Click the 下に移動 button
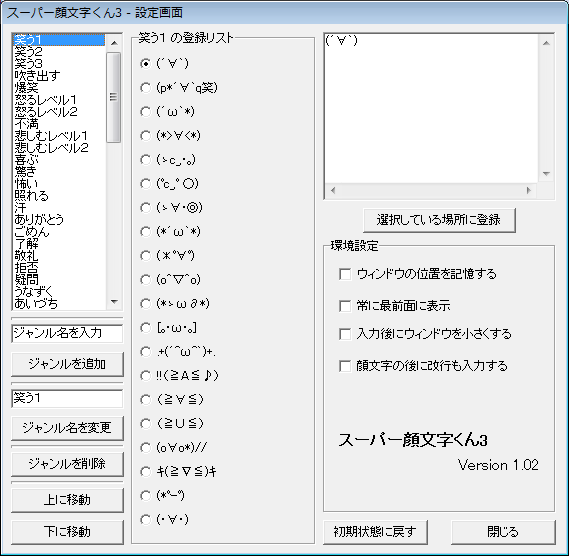The height and width of the screenshot is (556, 569). tap(67, 532)
